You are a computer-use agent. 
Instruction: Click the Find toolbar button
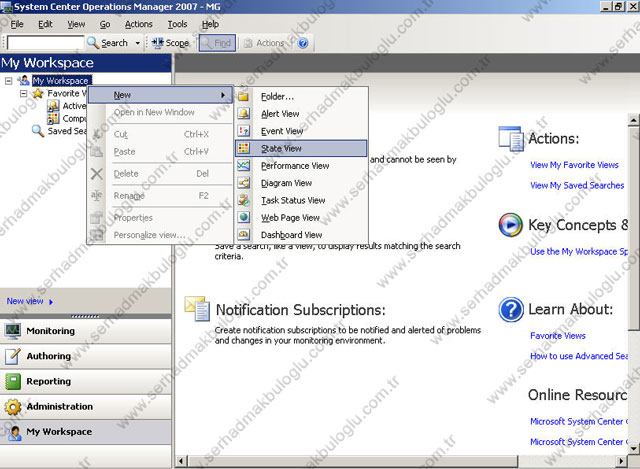(217, 43)
